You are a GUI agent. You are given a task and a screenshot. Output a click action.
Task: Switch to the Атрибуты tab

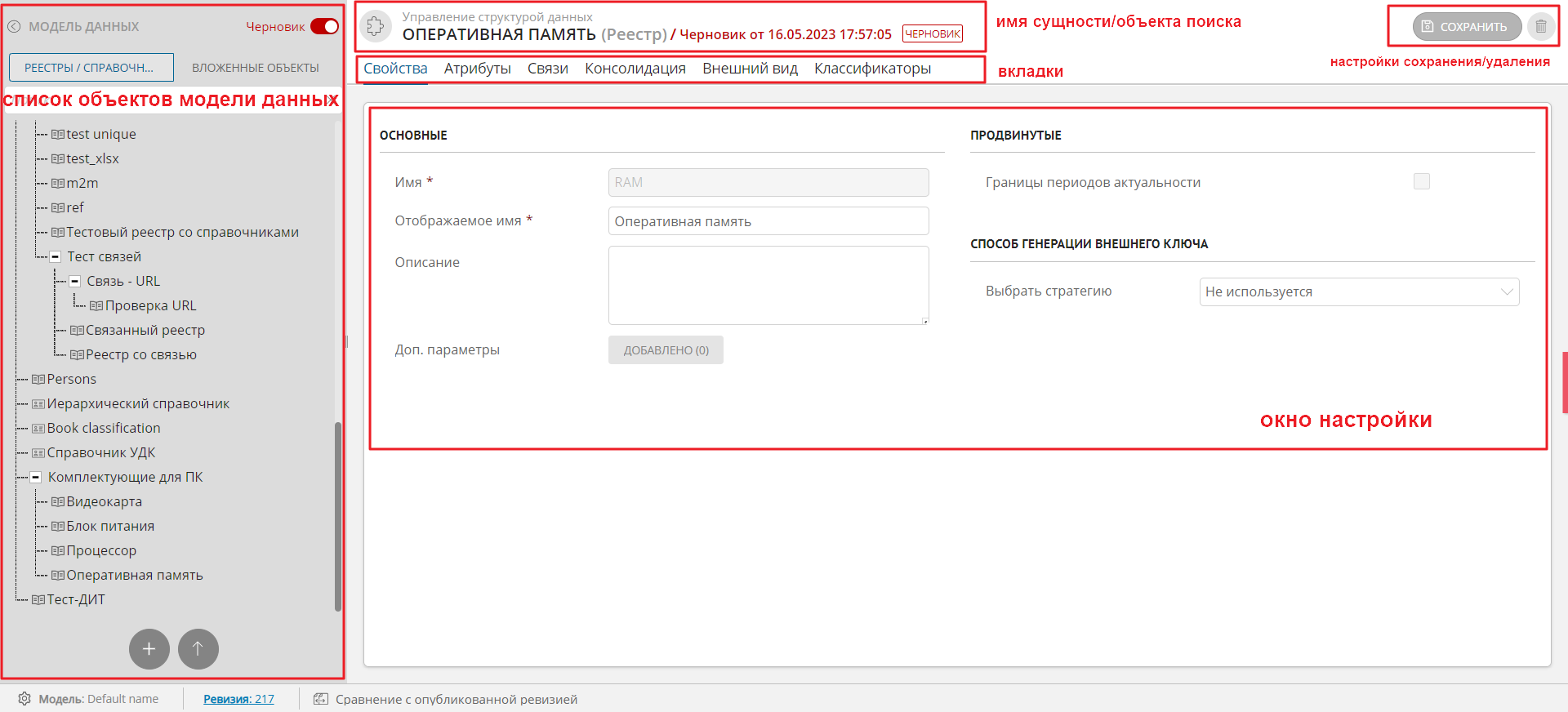[x=477, y=69]
